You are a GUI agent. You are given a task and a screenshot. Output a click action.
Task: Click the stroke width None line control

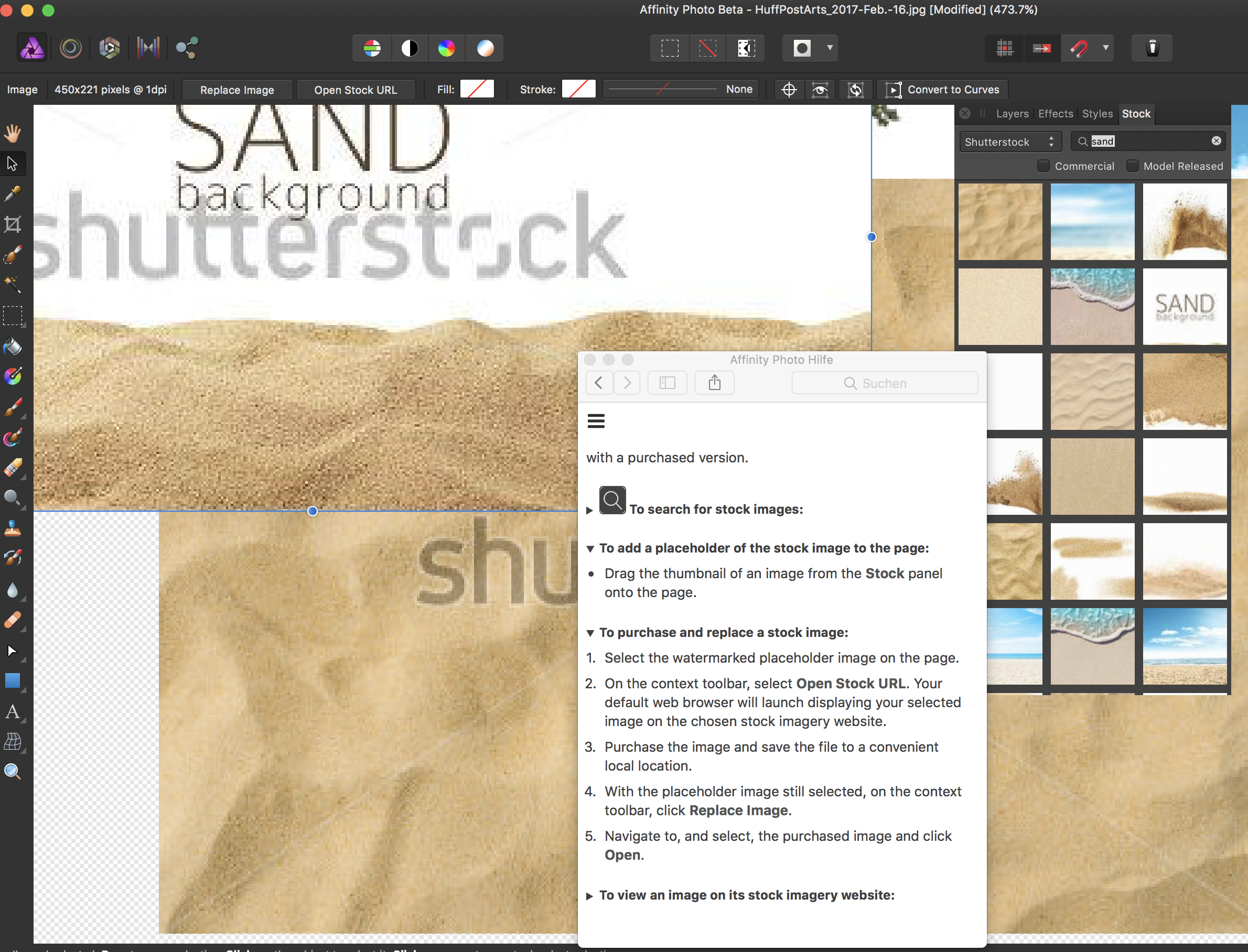681,89
